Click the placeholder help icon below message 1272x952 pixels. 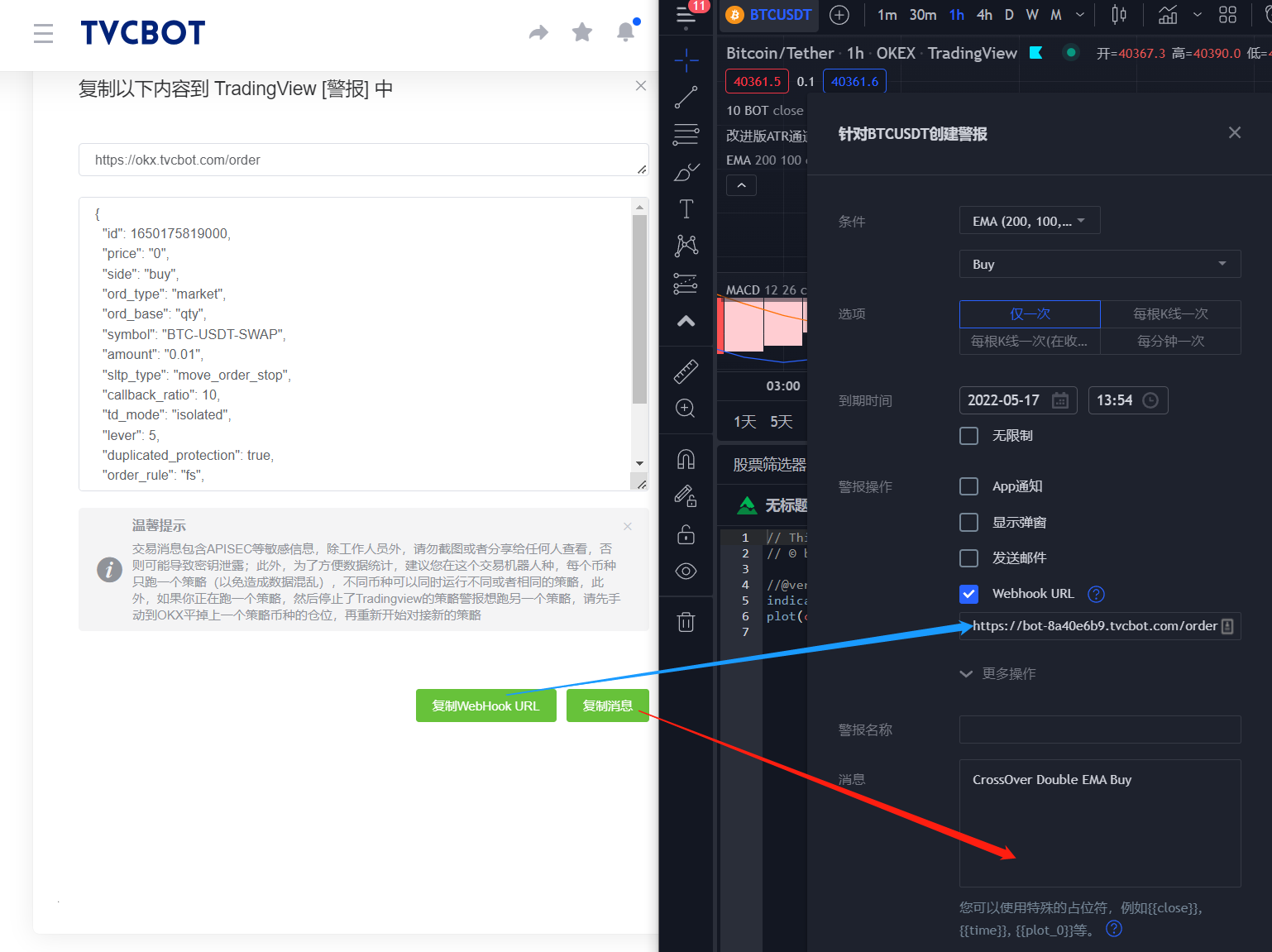click(1114, 929)
